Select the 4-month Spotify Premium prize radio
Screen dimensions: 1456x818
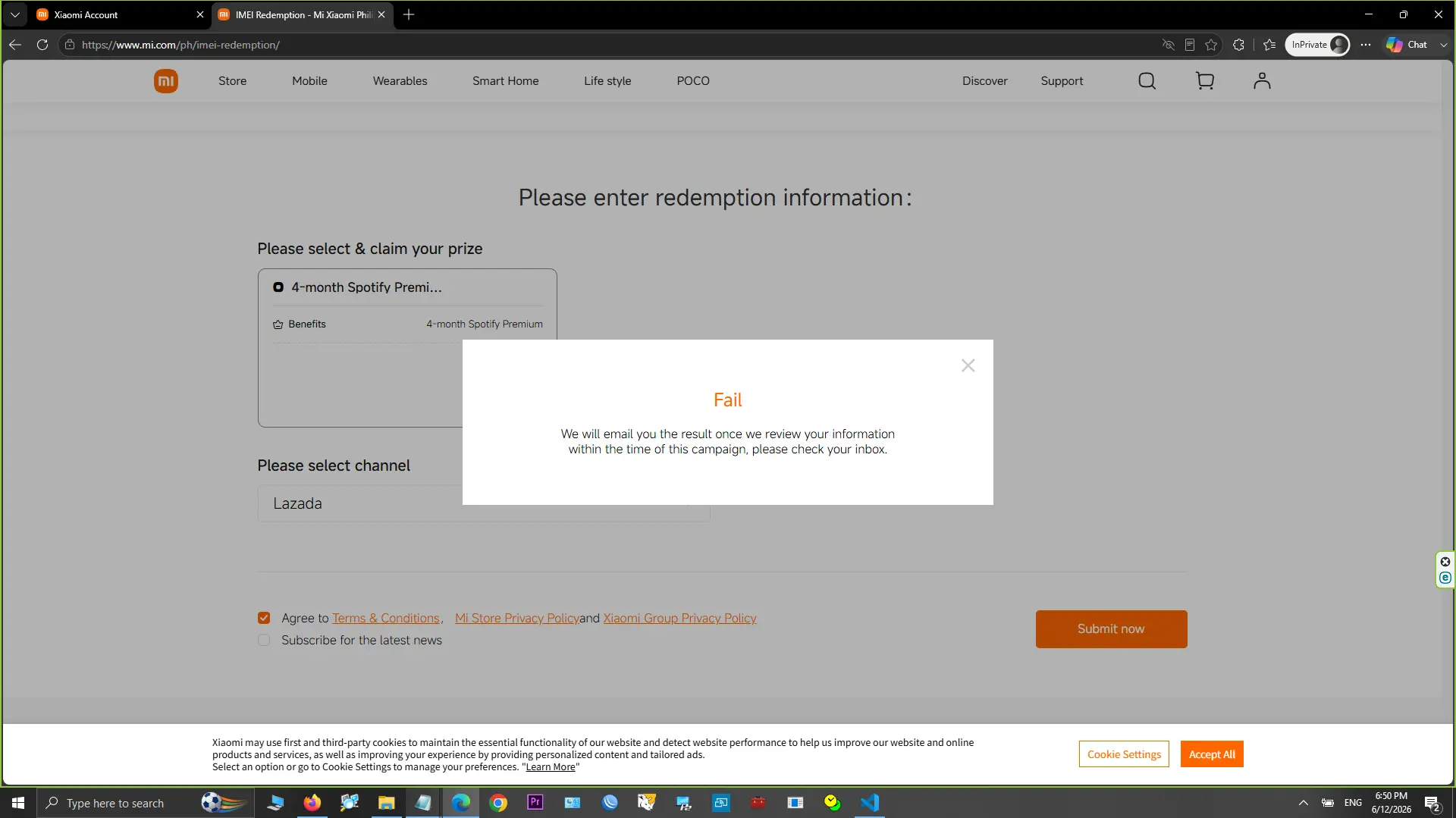pos(278,287)
